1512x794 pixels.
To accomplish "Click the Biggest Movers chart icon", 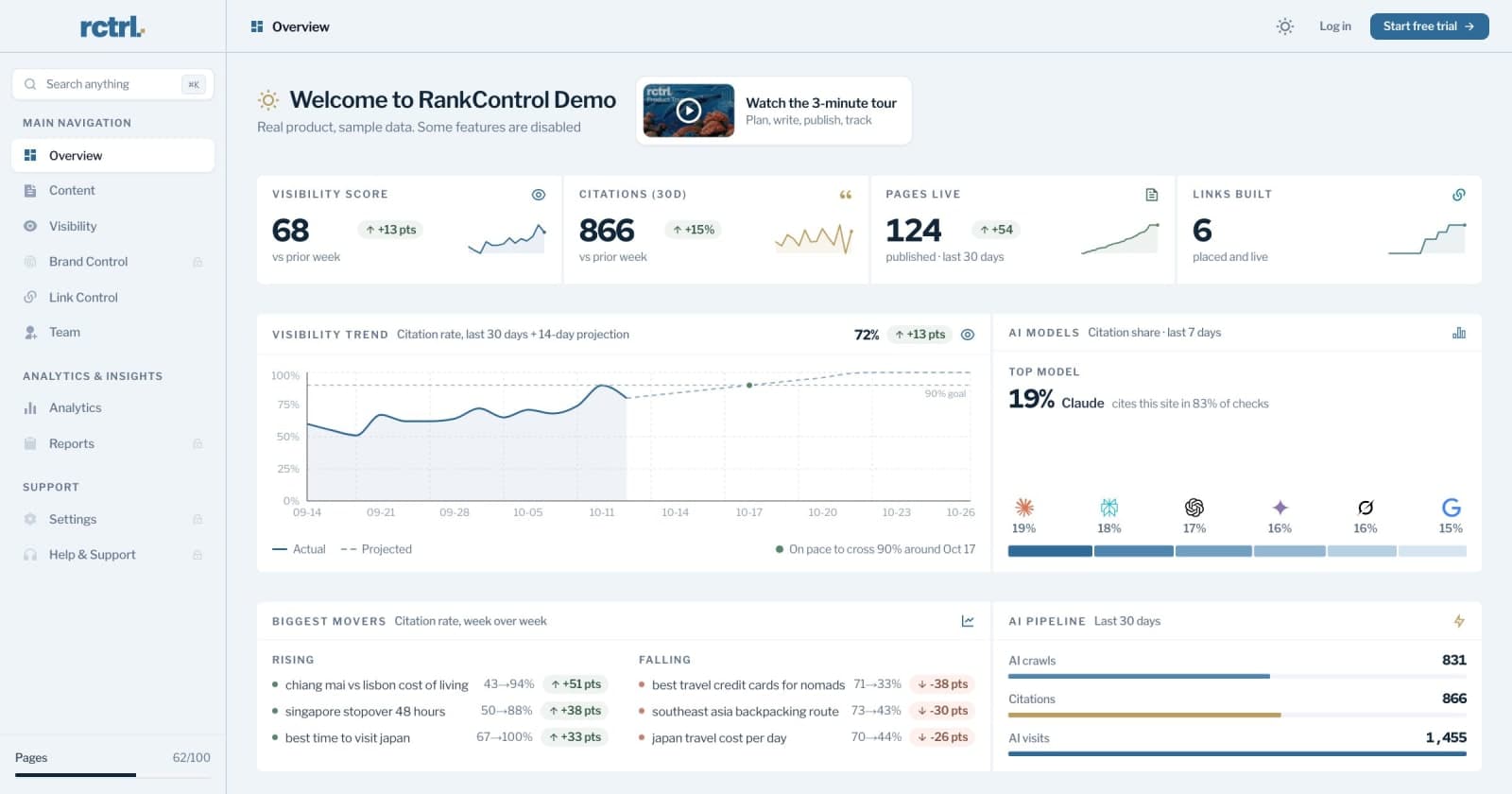I will [x=968, y=621].
